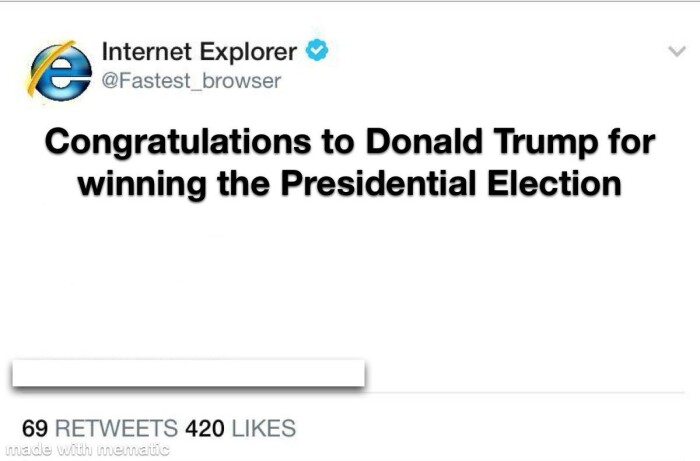The width and height of the screenshot is (700, 461).
Task: Click the blue verified checkmark badge
Action: (x=318, y=51)
